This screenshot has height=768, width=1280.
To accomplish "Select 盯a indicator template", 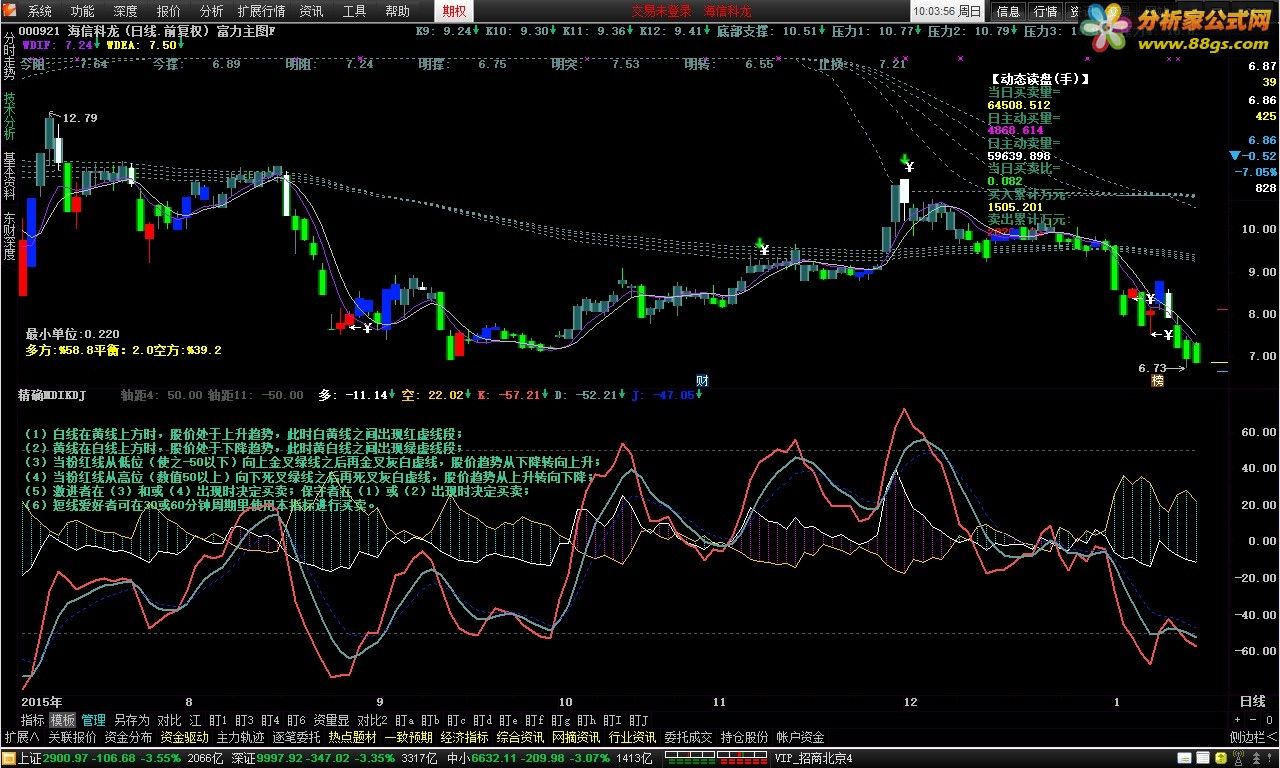I will pyautogui.click(x=404, y=720).
